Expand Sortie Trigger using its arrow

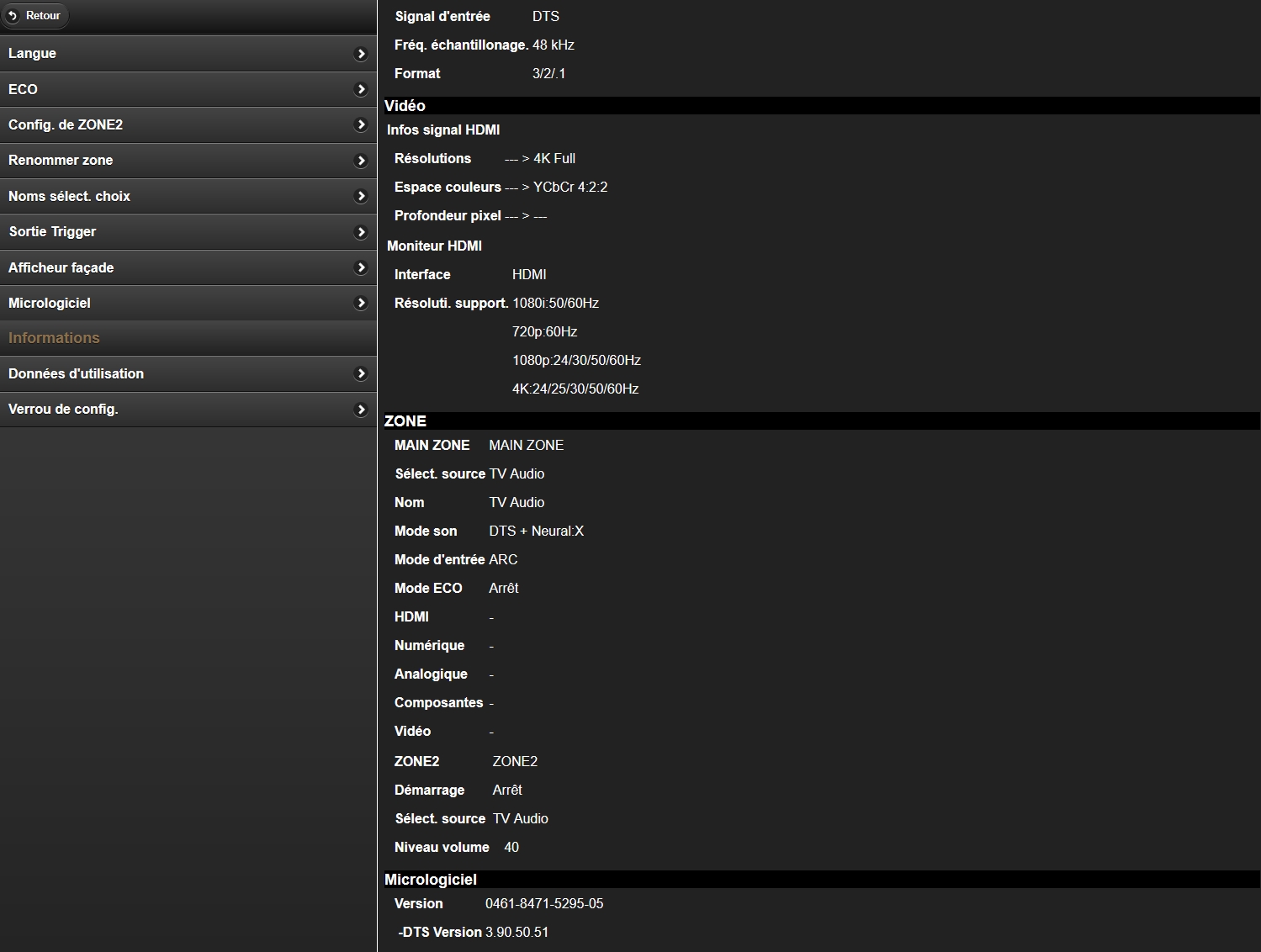361,232
